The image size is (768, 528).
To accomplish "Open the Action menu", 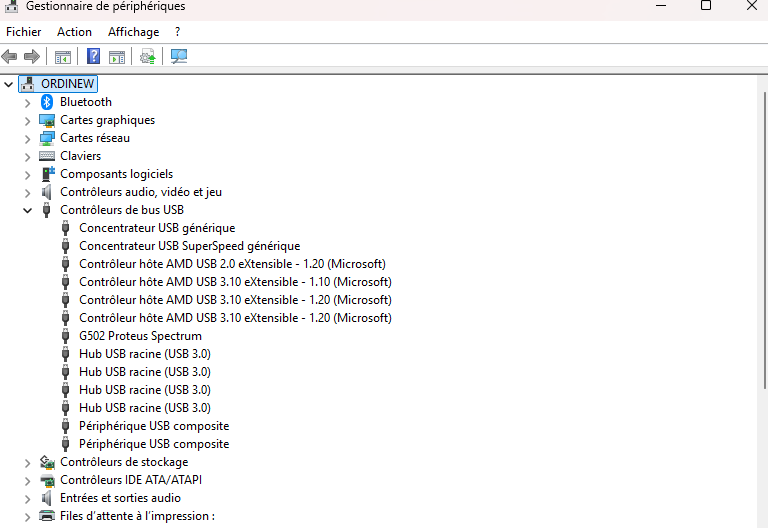I will coord(74,32).
